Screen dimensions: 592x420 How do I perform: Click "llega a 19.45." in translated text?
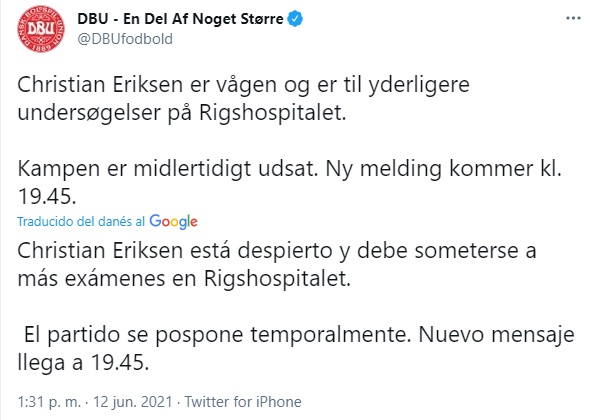coord(83,363)
